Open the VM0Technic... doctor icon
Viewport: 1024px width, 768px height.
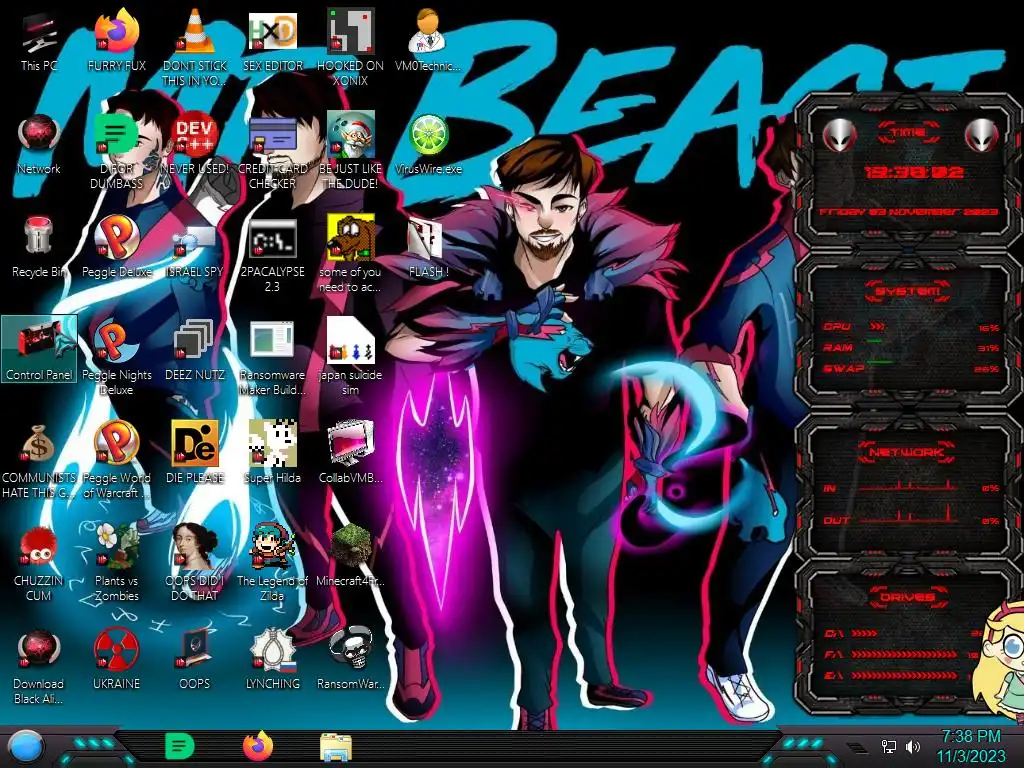(428, 41)
